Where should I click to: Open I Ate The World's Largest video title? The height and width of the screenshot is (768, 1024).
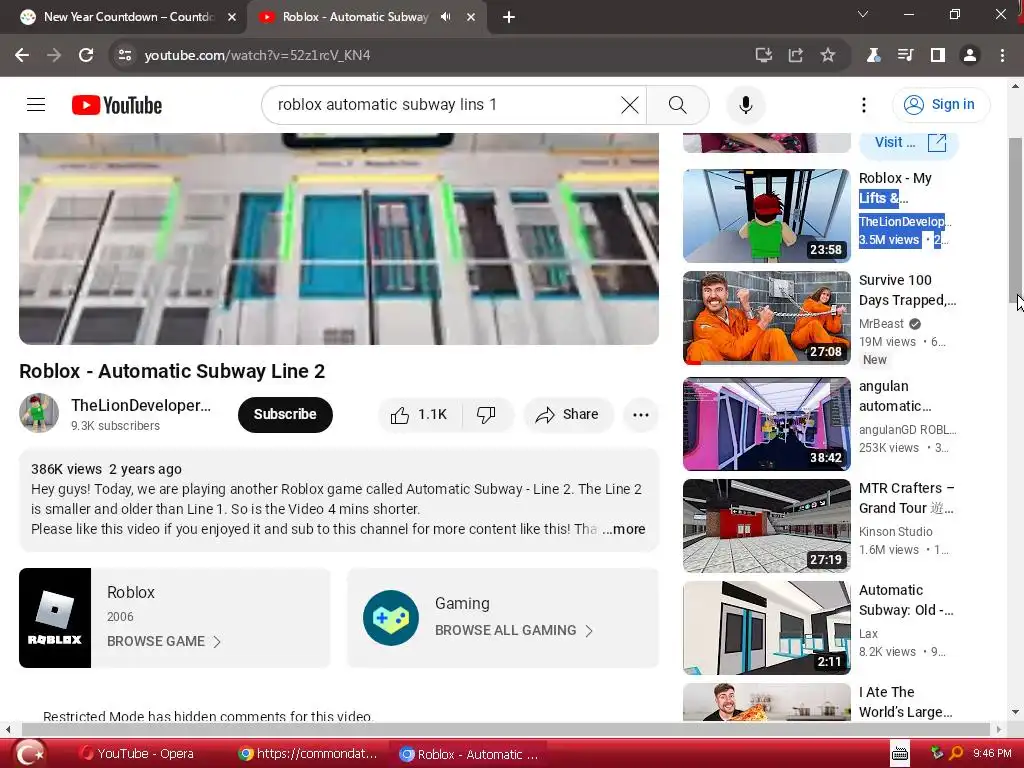(x=905, y=702)
